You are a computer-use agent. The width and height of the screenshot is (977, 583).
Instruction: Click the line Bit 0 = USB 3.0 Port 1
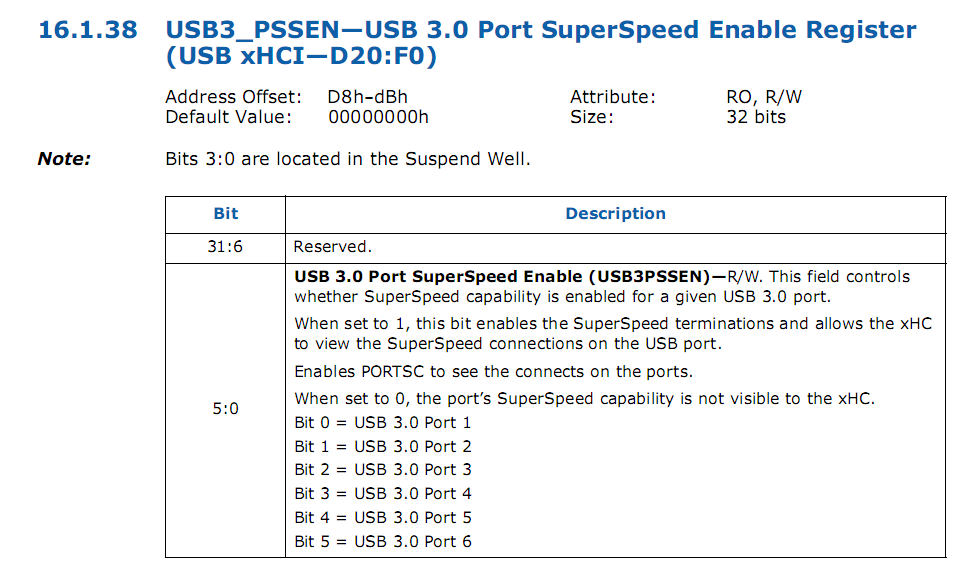(383, 423)
